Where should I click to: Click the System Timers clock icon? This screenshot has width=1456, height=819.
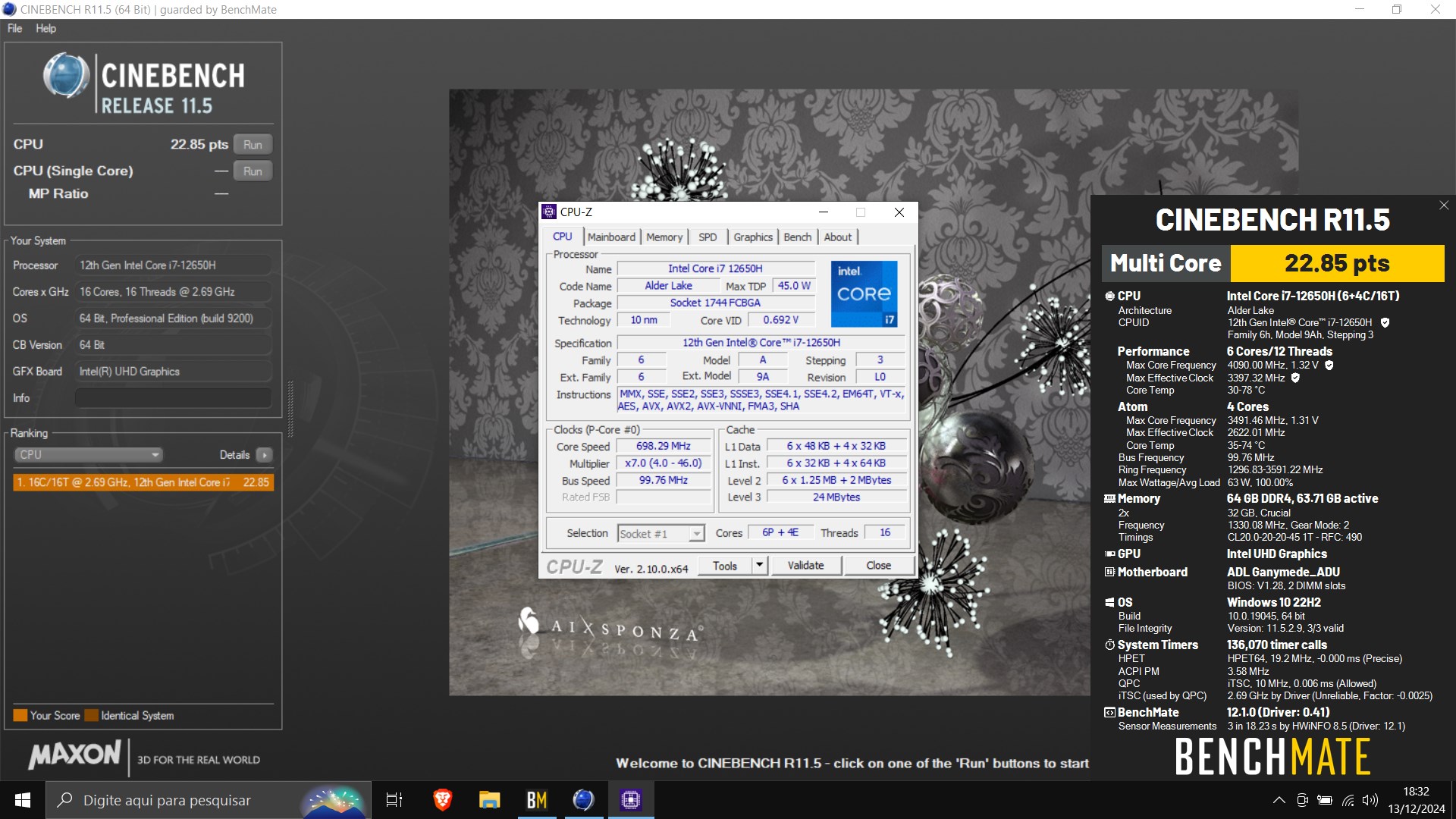[1109, 645]
